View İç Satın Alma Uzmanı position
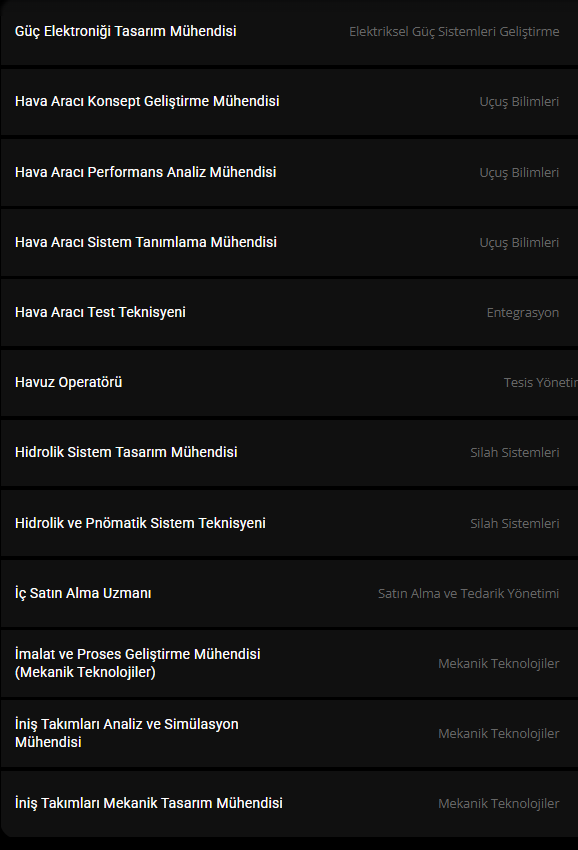The image size is (578, 850). tap(289, 593)
